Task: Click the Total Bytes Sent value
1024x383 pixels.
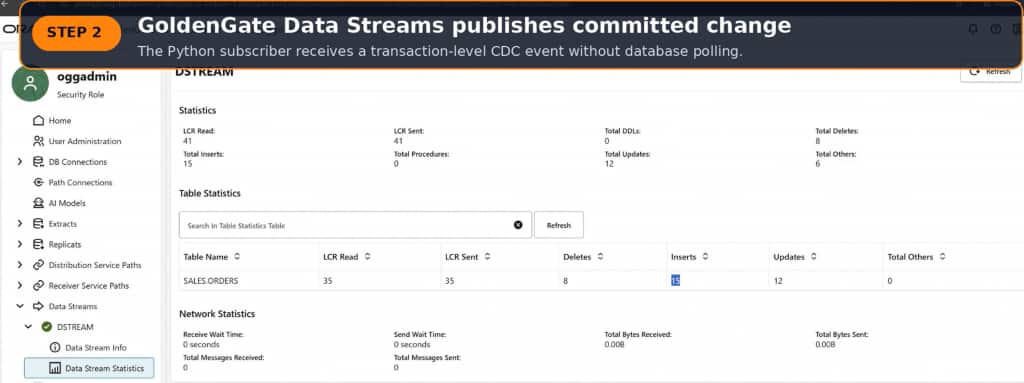Action: [x=825, y=344]
